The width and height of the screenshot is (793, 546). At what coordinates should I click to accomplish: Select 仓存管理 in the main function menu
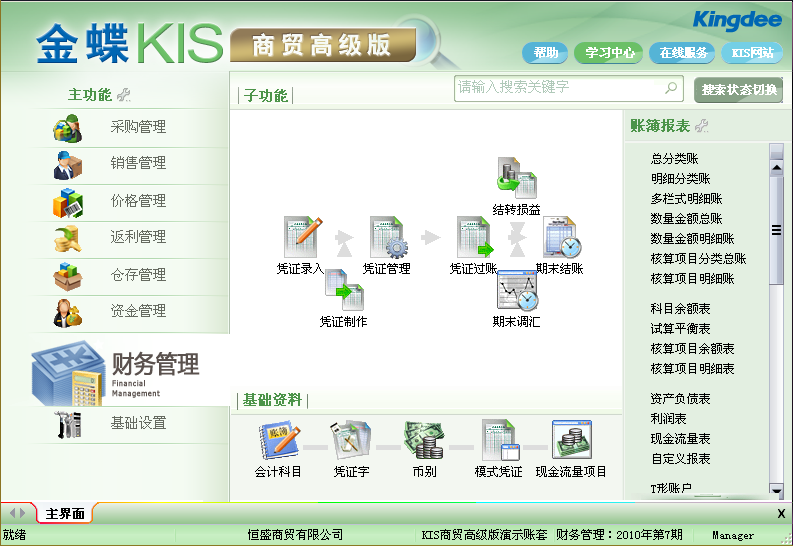[138, 274]
